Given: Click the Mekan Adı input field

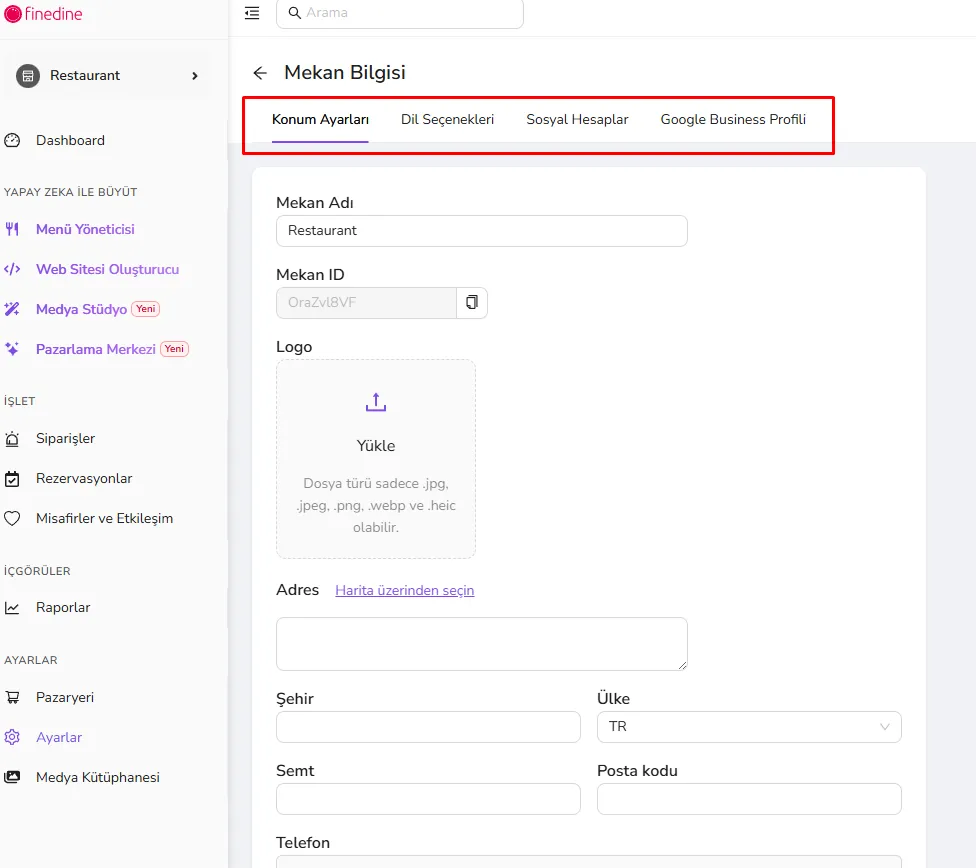Looking at the screenshot, I should coord(482,231).
